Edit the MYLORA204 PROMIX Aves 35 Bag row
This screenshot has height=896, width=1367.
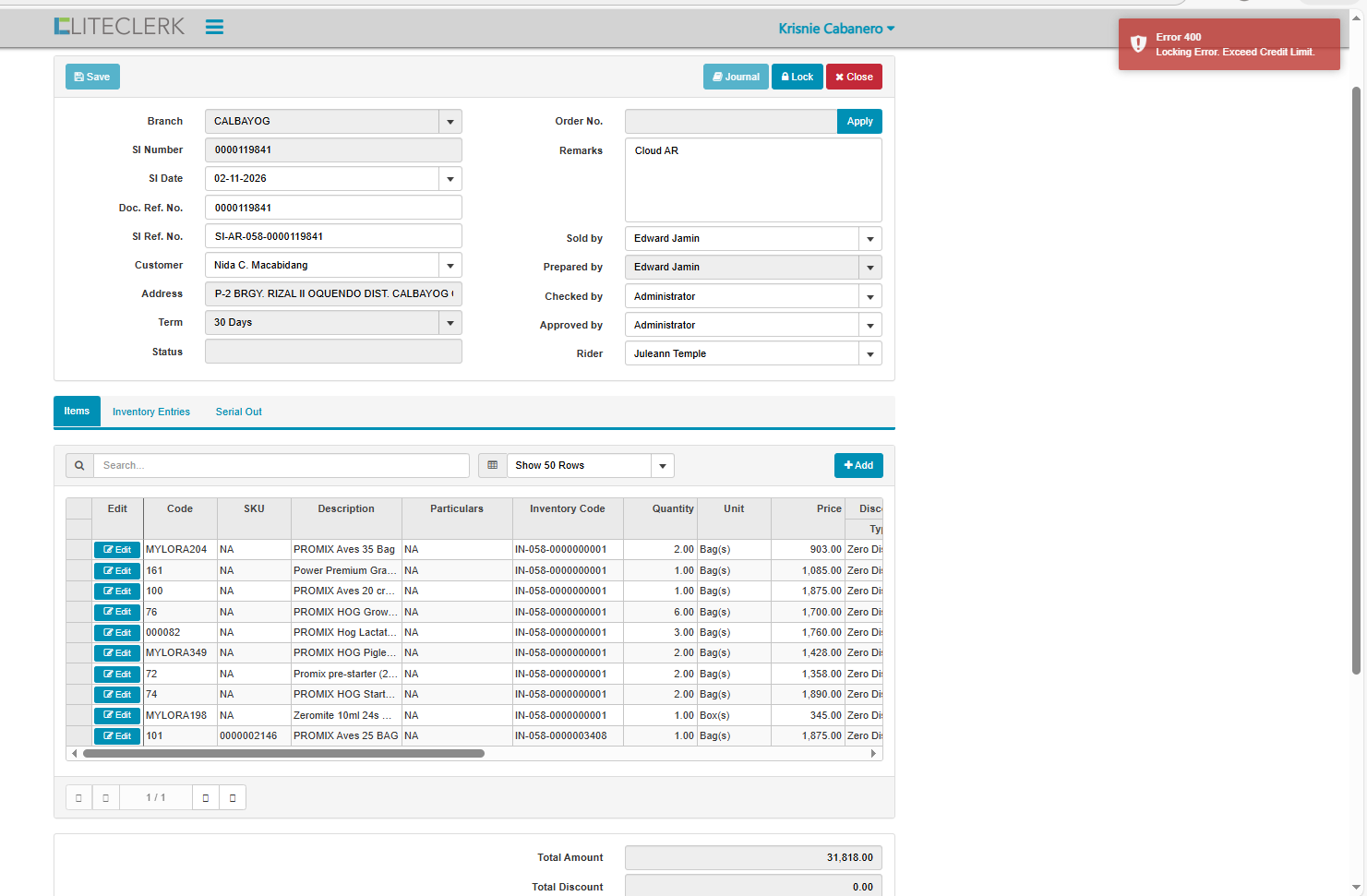[117, 550]
